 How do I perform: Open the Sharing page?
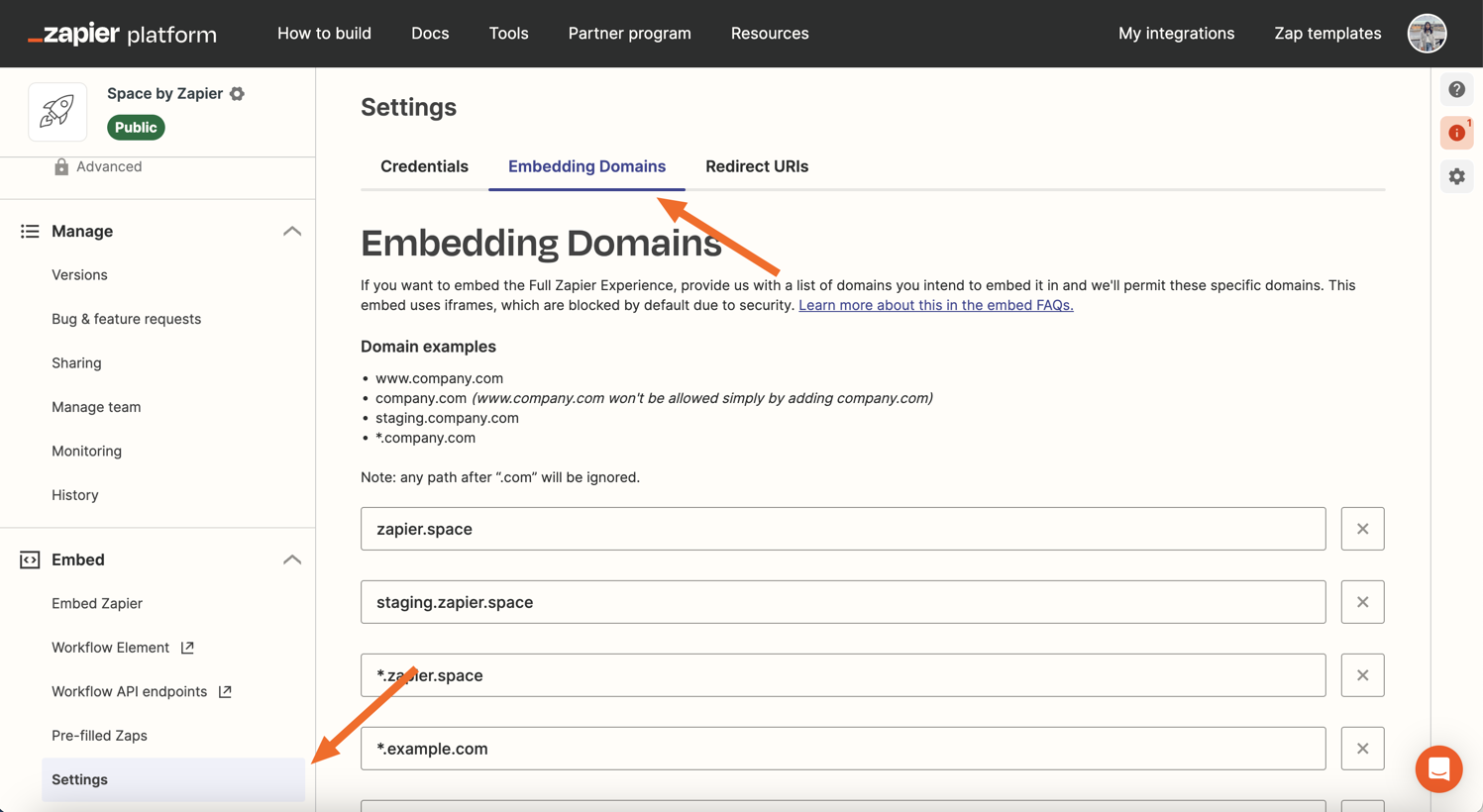coord(76,362)
